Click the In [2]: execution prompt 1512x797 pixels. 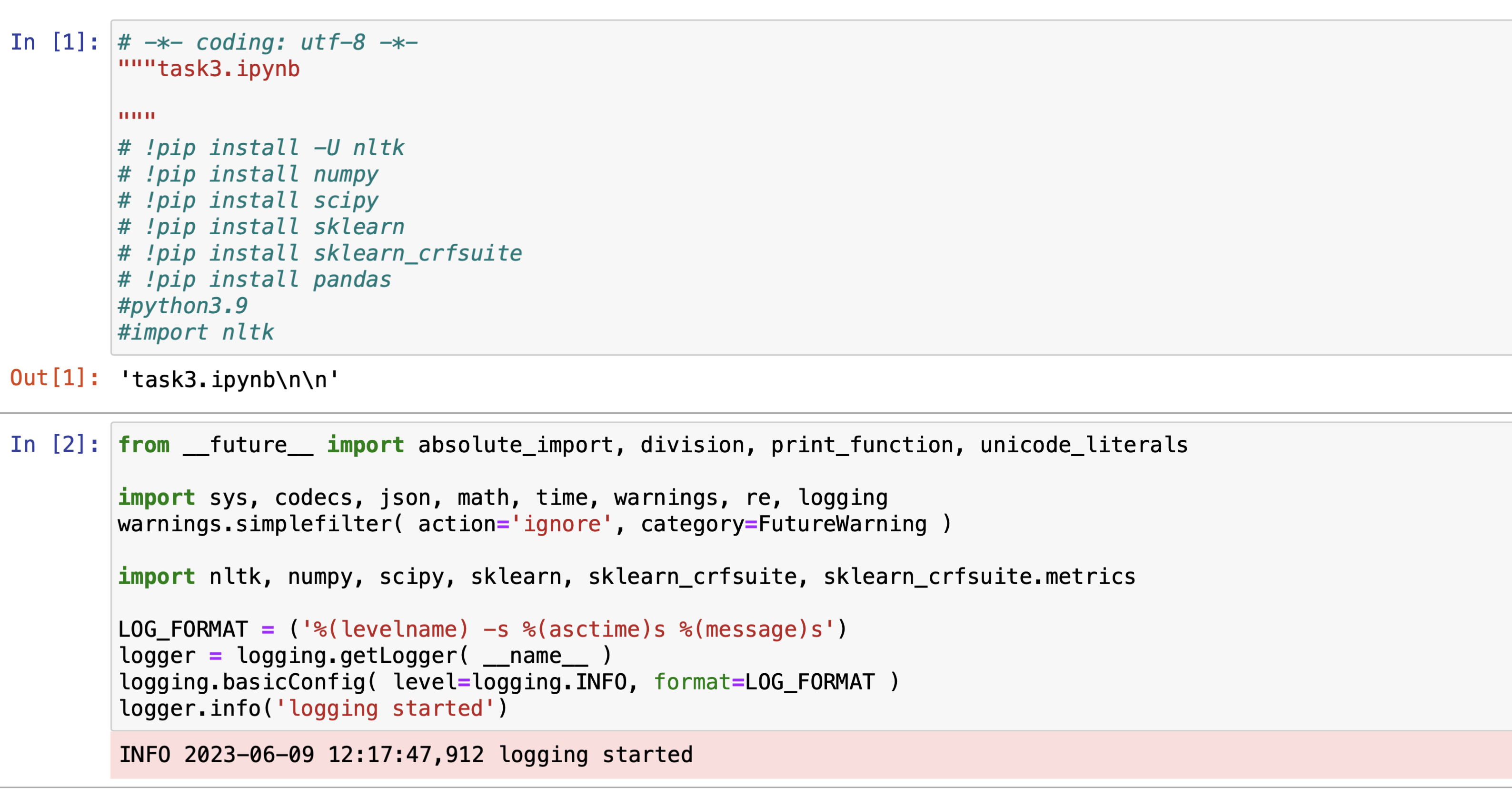[53, 444]
